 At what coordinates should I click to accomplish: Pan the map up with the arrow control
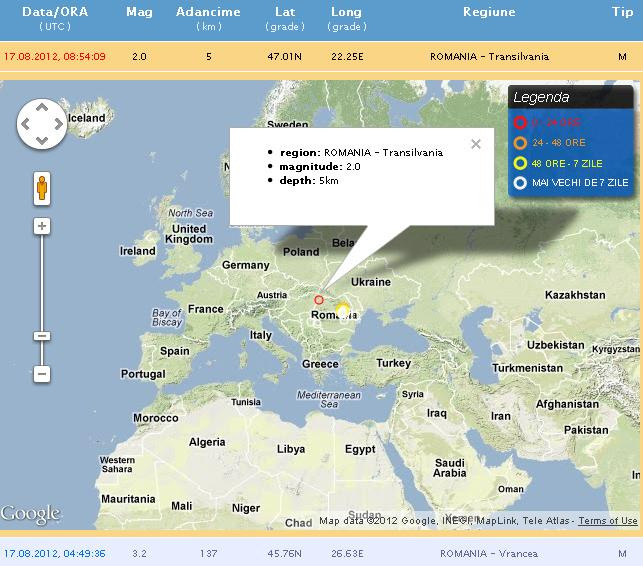(x=41, y=109)
